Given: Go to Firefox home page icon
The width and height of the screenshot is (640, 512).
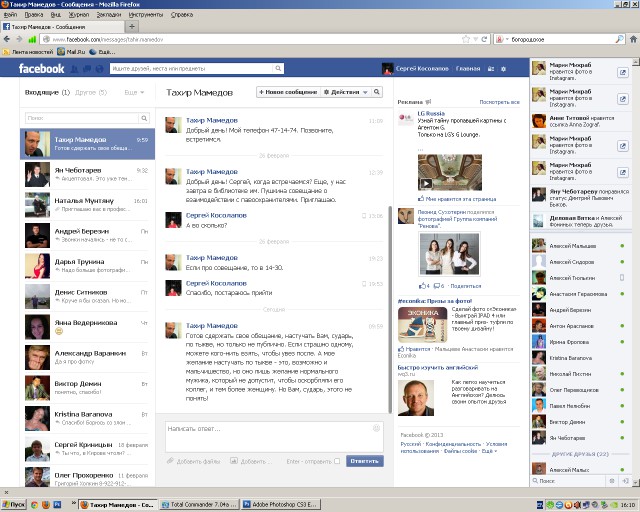Looking at the screenshot, I should click(633, 39).
